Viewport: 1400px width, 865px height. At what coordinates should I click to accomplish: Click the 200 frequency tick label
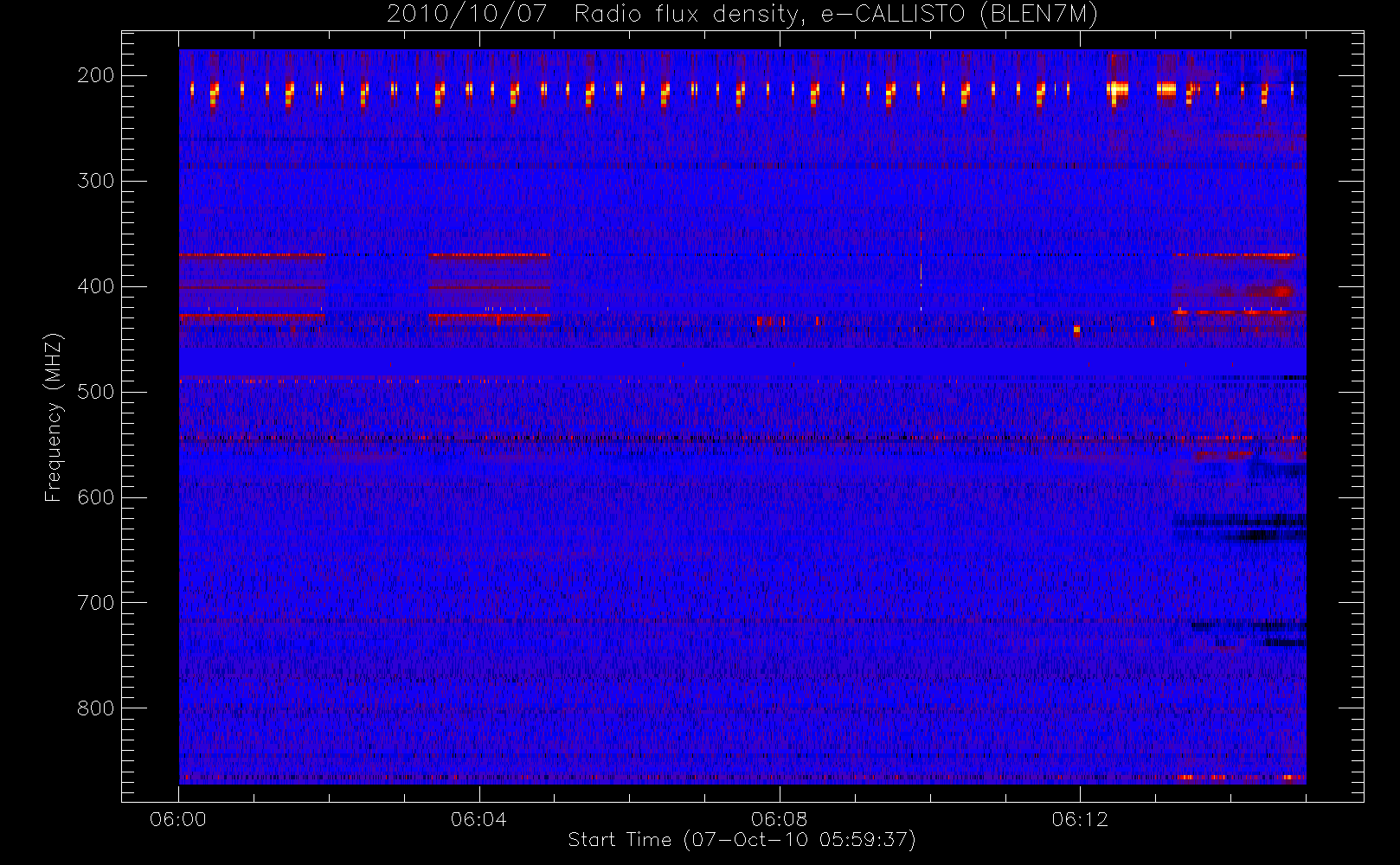[x=96, y=75]
